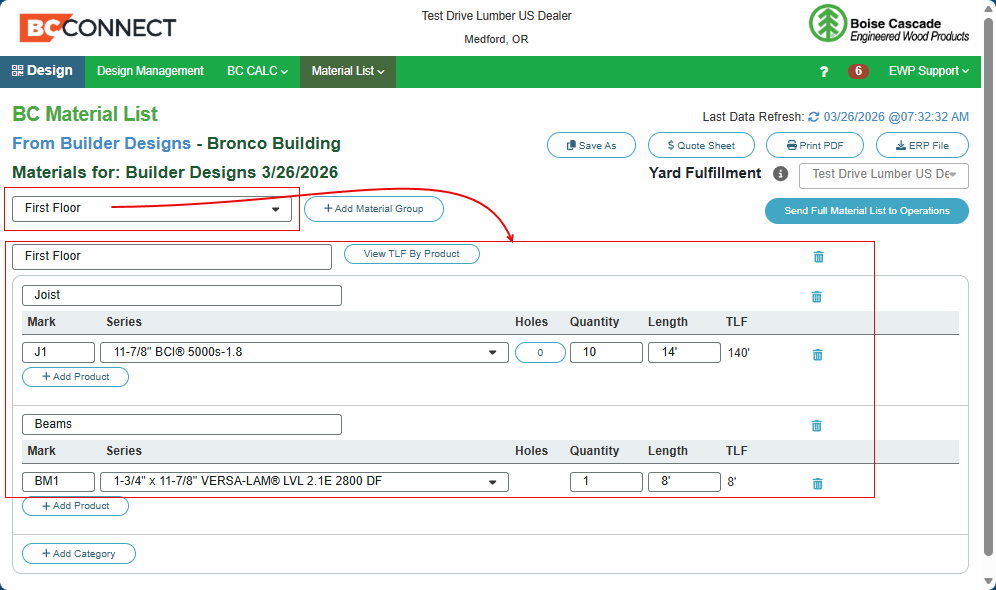Delete the First Floor material group
The image size is (996, 590).
click(x=819, y=257)
